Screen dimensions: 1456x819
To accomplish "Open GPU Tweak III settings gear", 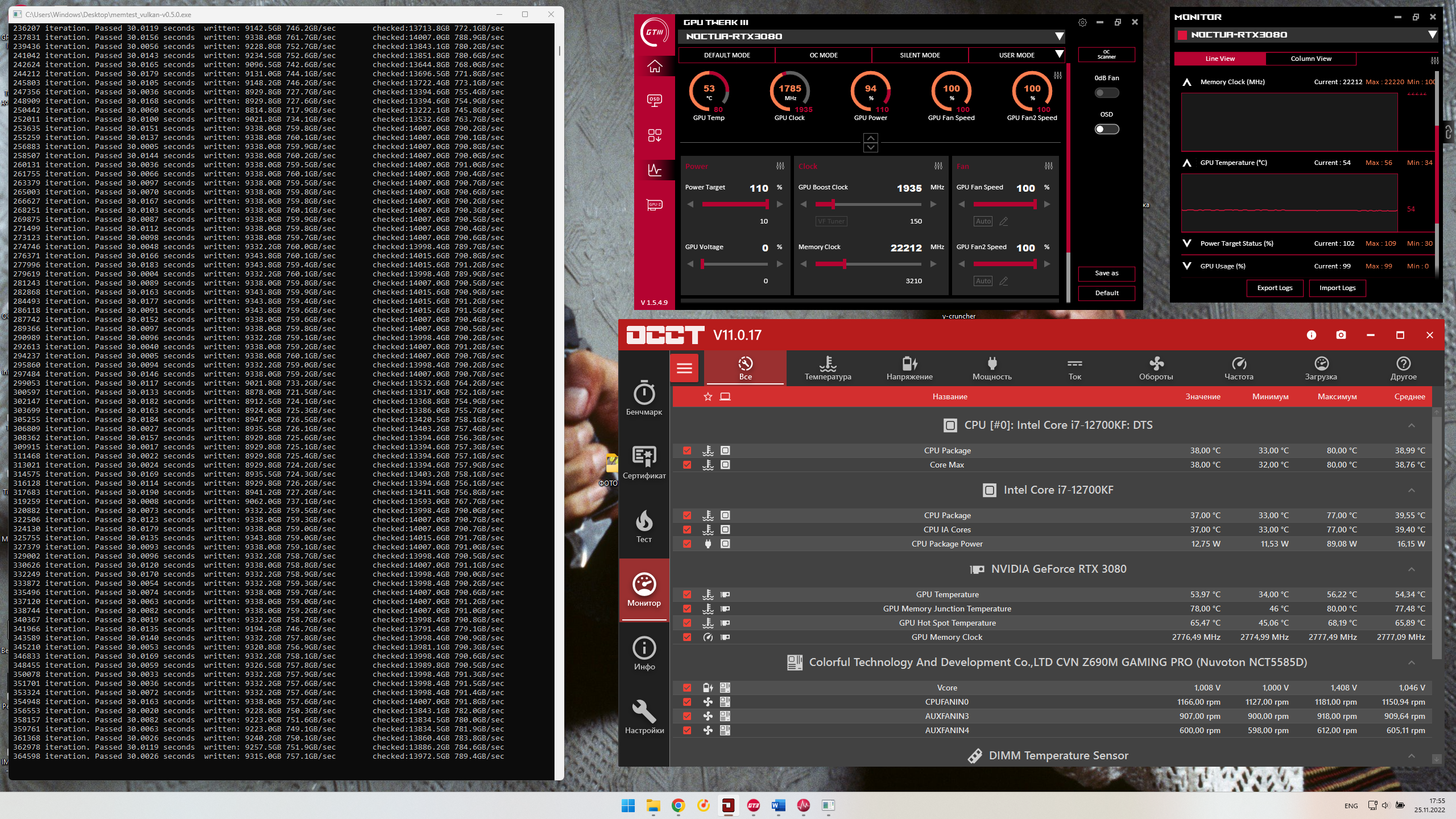I will click(x=1082, y=22).
